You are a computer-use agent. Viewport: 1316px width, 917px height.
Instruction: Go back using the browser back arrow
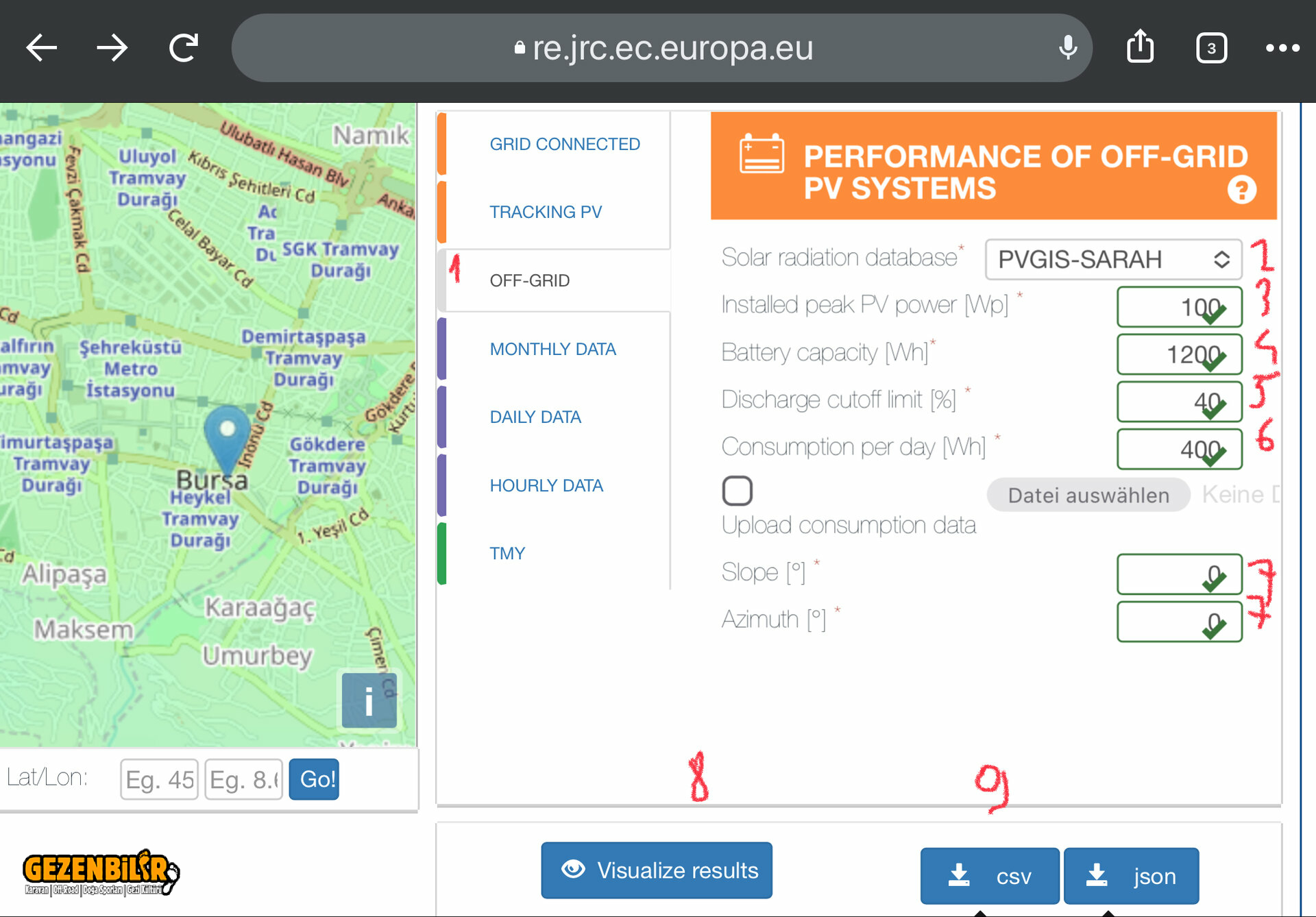pos(41,48)
